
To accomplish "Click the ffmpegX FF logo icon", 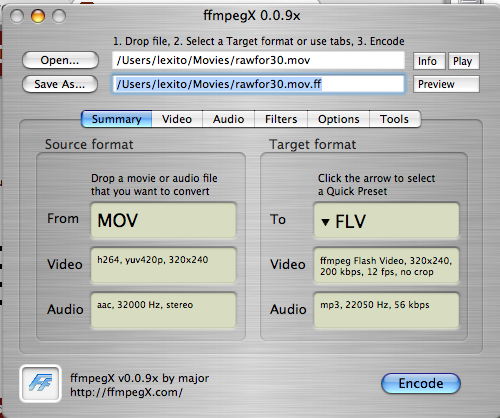I will 41,383.
